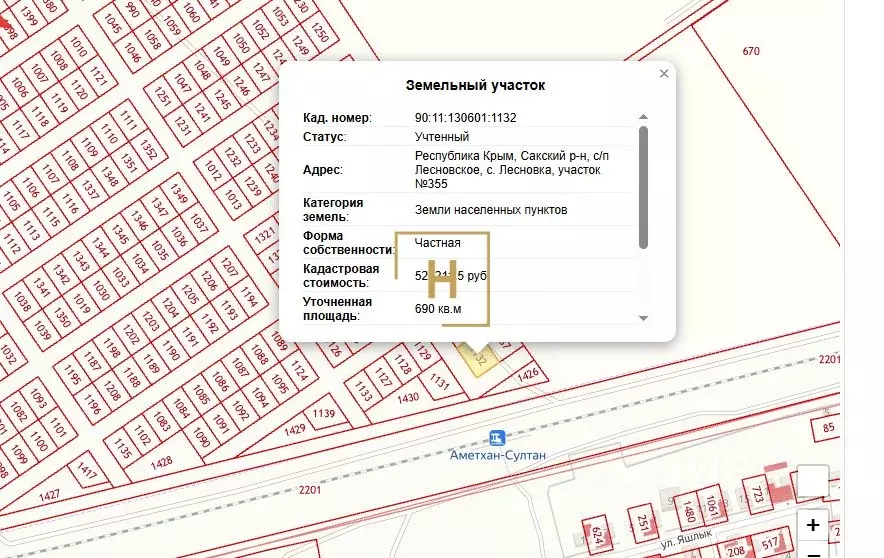Image resolution: width=884 pixels, height=558 pixels.
Task: Select parcel 670 on the map
Action: point(751,51)
